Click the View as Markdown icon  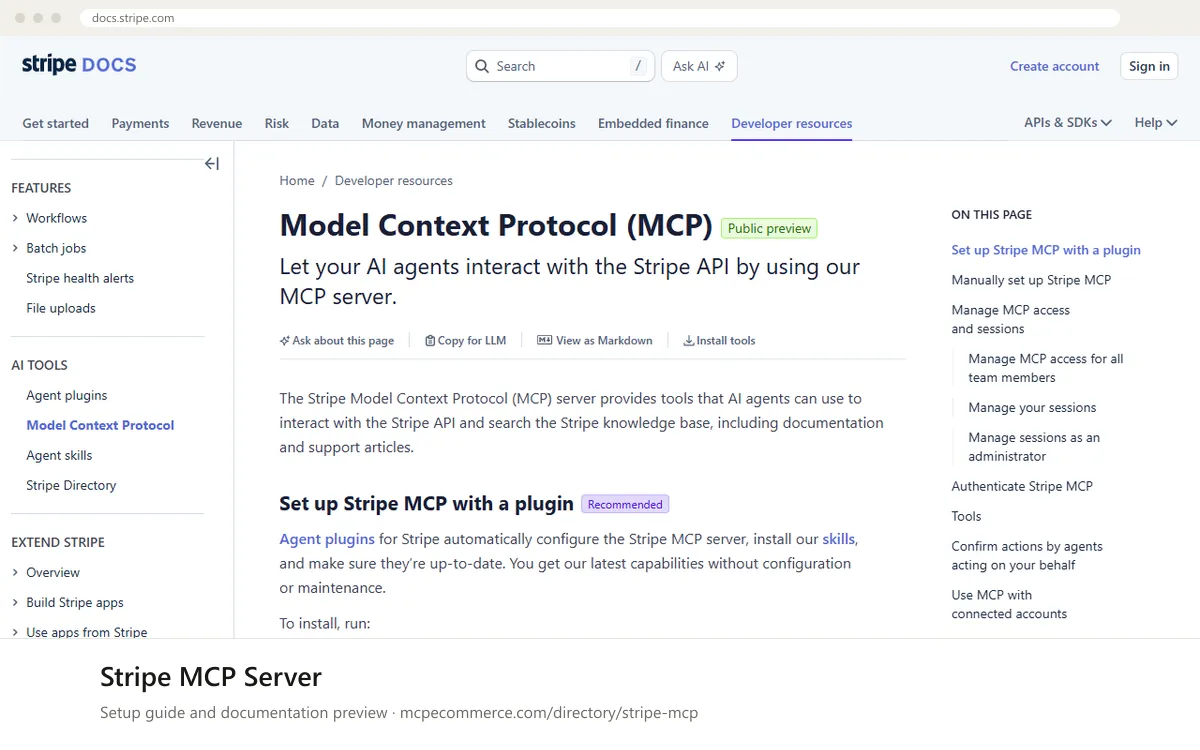(545, 341)
